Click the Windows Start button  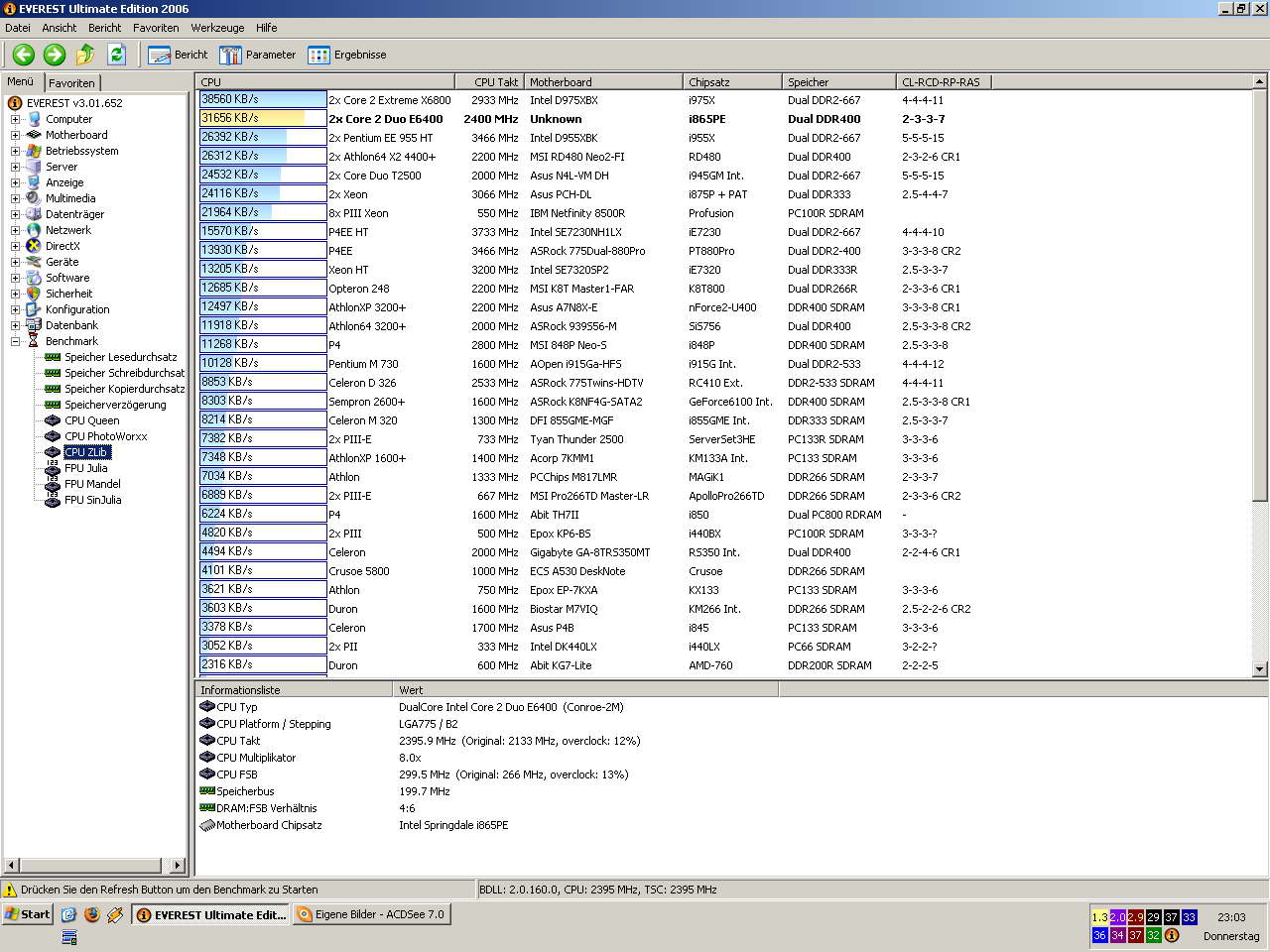27,914
